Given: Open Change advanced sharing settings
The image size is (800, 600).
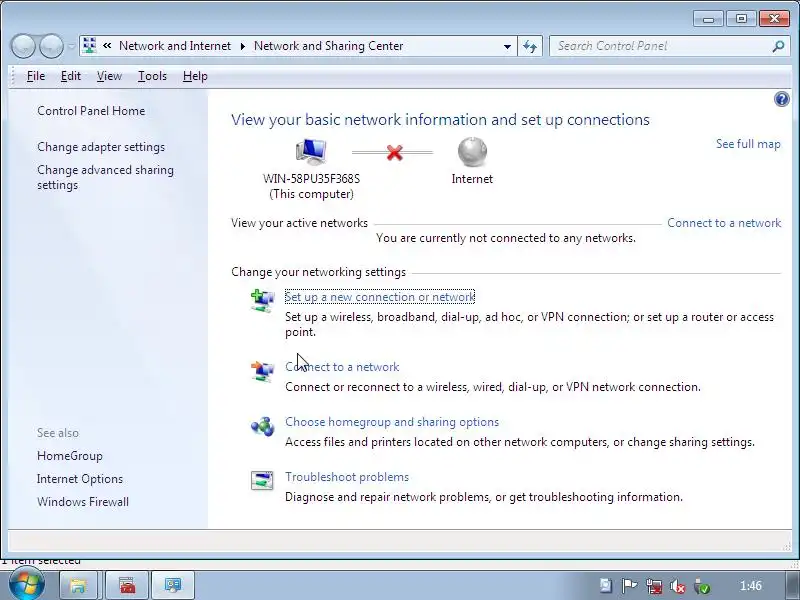Looking at the screenshot, I should 105,177.
